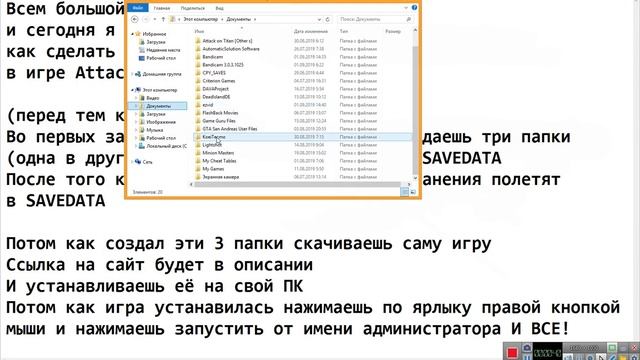Image resolution: width=640 pixels, height=360 pixels.
Task: Switch to the Вид ribbon tab
Action: (x=219, y=8)
